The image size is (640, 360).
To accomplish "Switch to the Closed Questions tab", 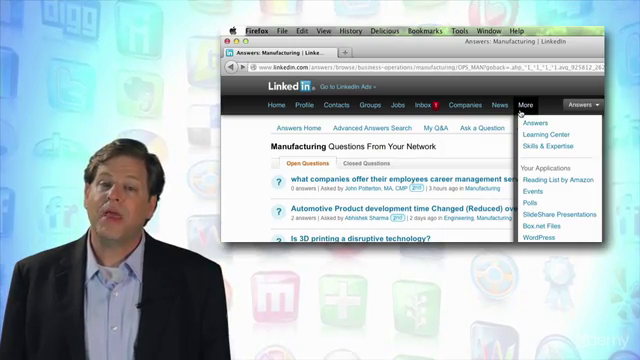I will [367, 163].
